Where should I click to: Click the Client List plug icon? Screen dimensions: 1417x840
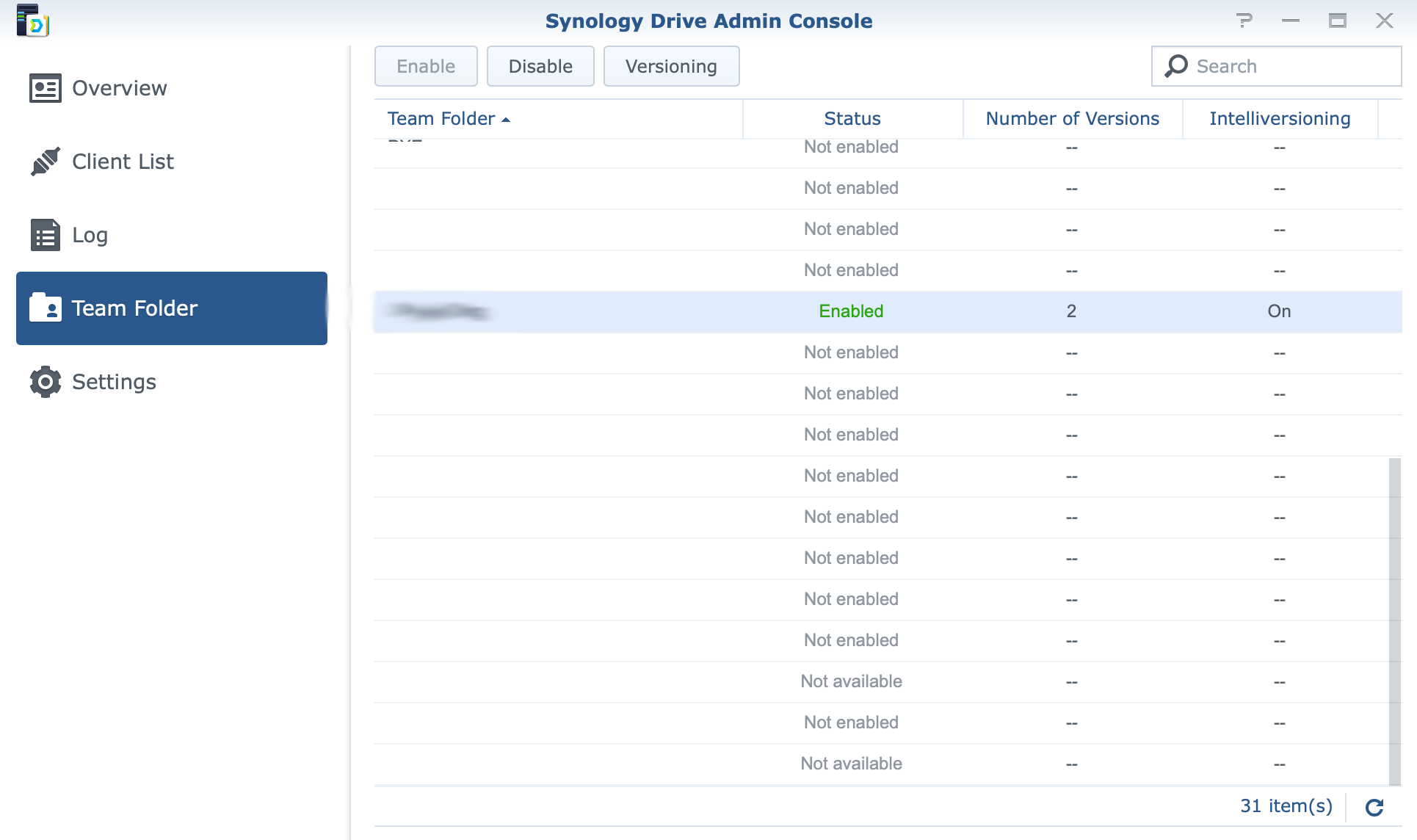click(x=45, y=162)
